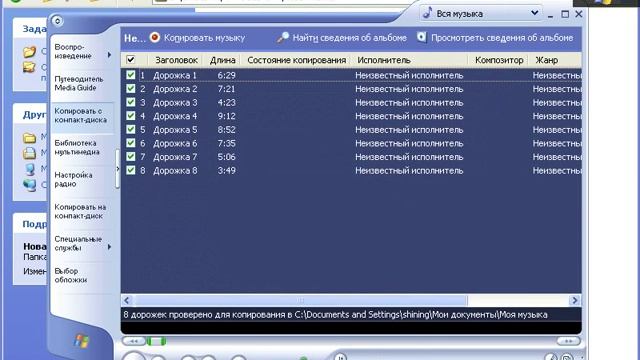Expand the Специальные службы submenu arrow
The image size is (640, 360).
click(x=109, y=247)
